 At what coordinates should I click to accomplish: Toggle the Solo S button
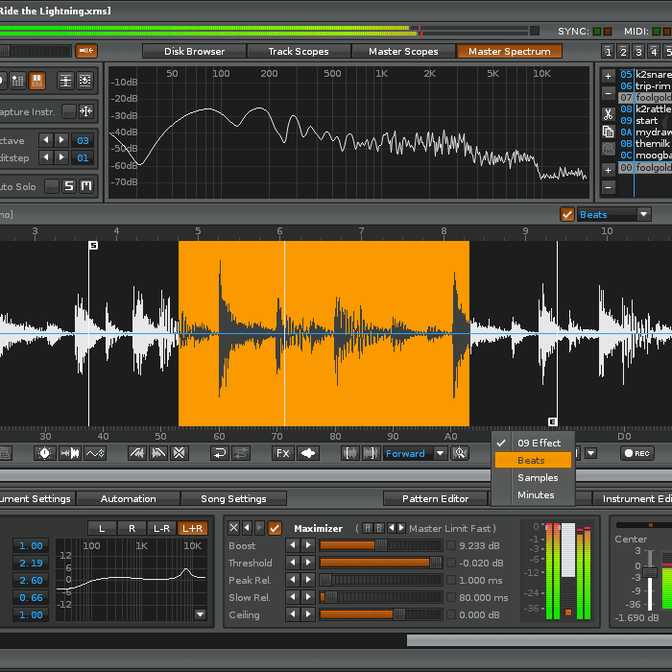69,186
